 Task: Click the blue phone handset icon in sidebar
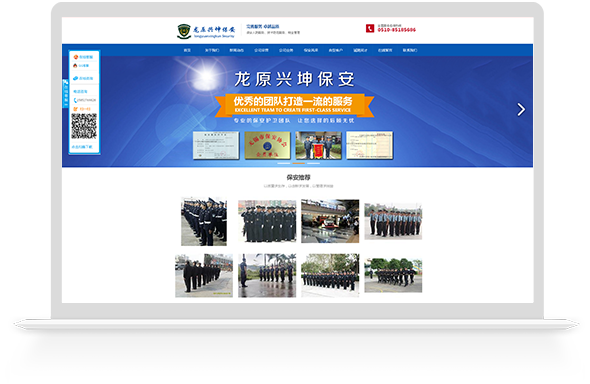coord(75,100)
